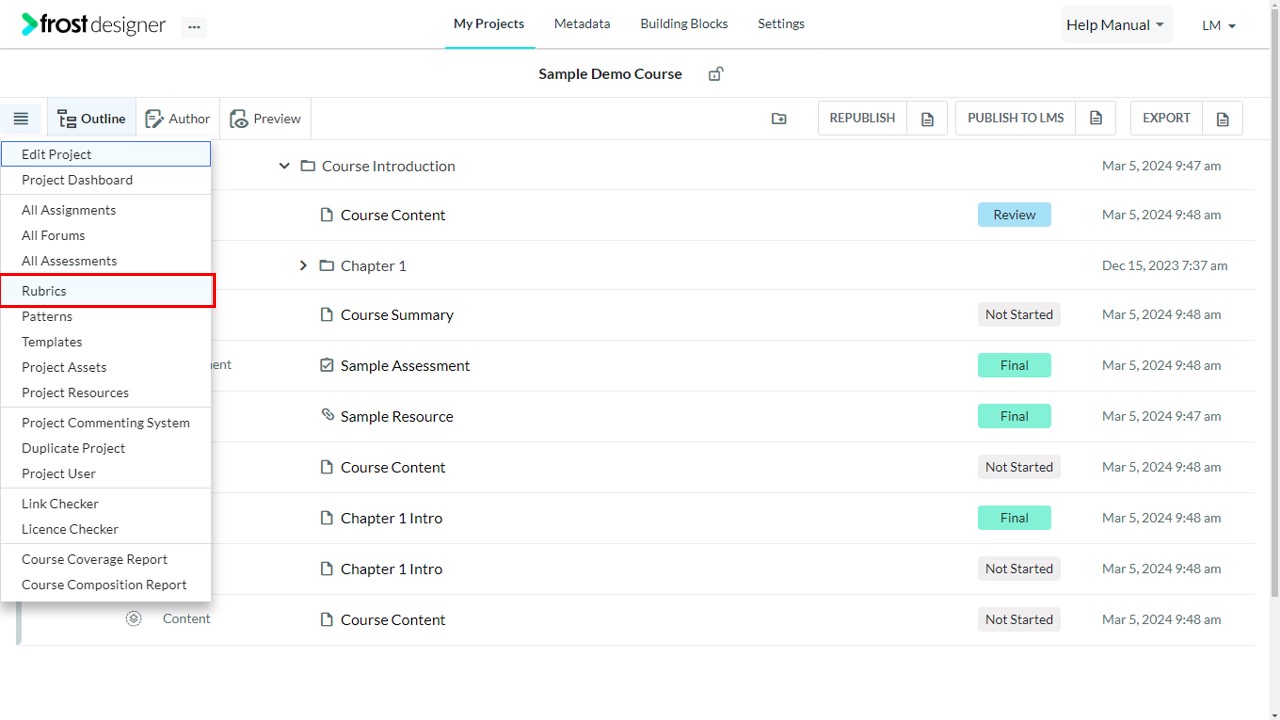
Task: Click the lock icon next to Sample Demo Course
Action: pos(716,74)
